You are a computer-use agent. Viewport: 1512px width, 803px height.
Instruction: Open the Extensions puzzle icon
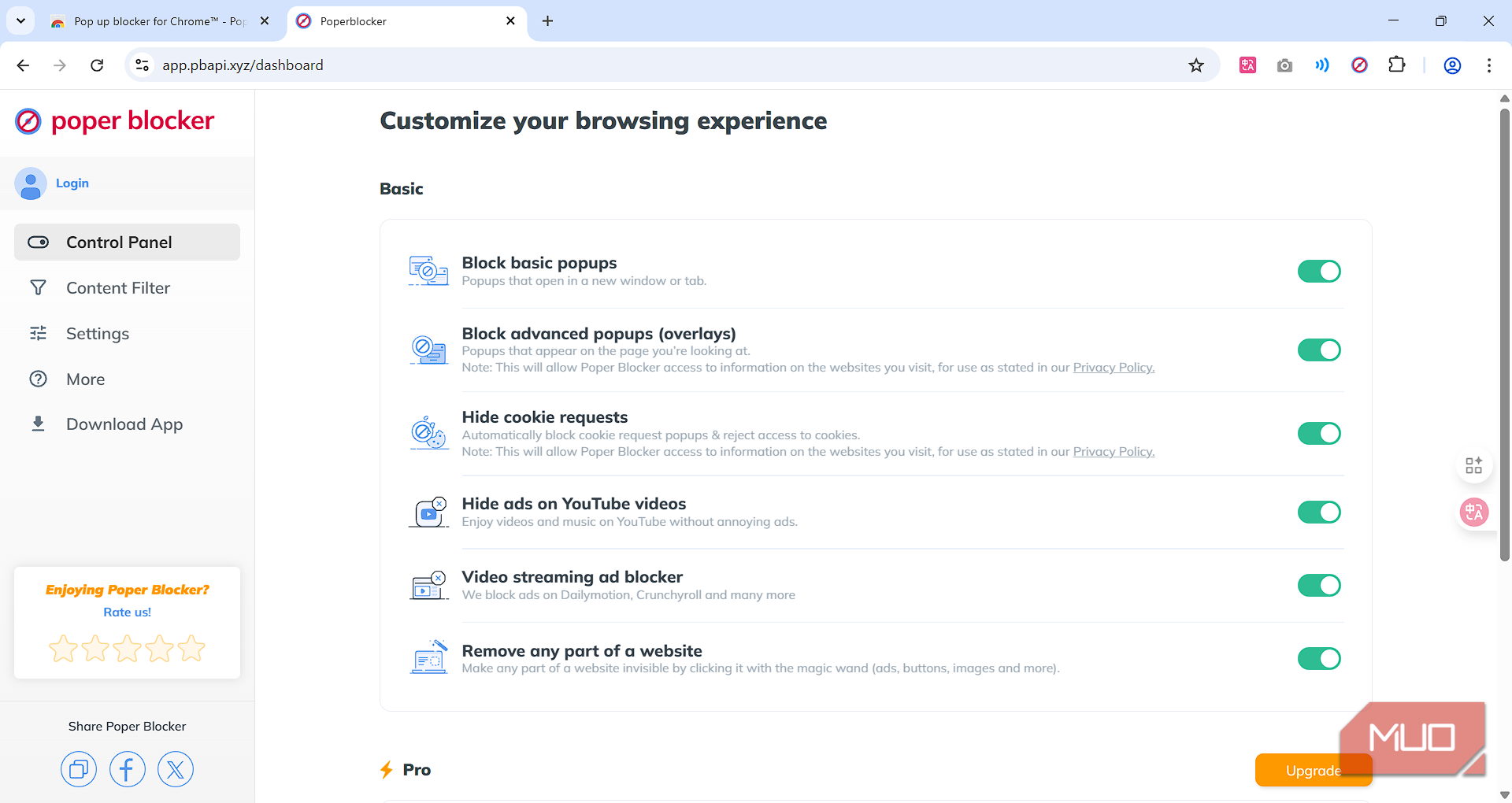coord(1397,65)
